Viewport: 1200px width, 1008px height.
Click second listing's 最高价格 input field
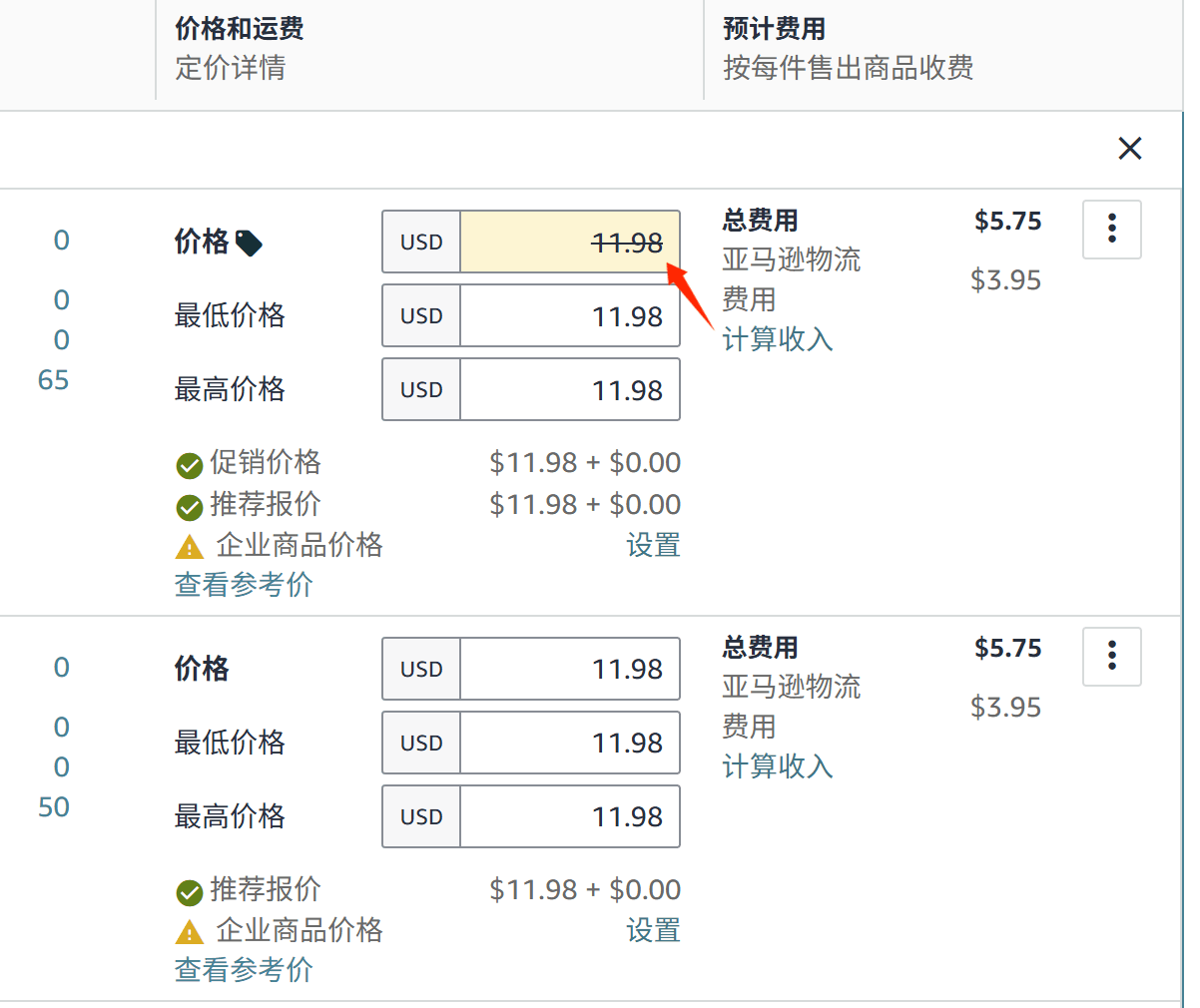[569, 816]
